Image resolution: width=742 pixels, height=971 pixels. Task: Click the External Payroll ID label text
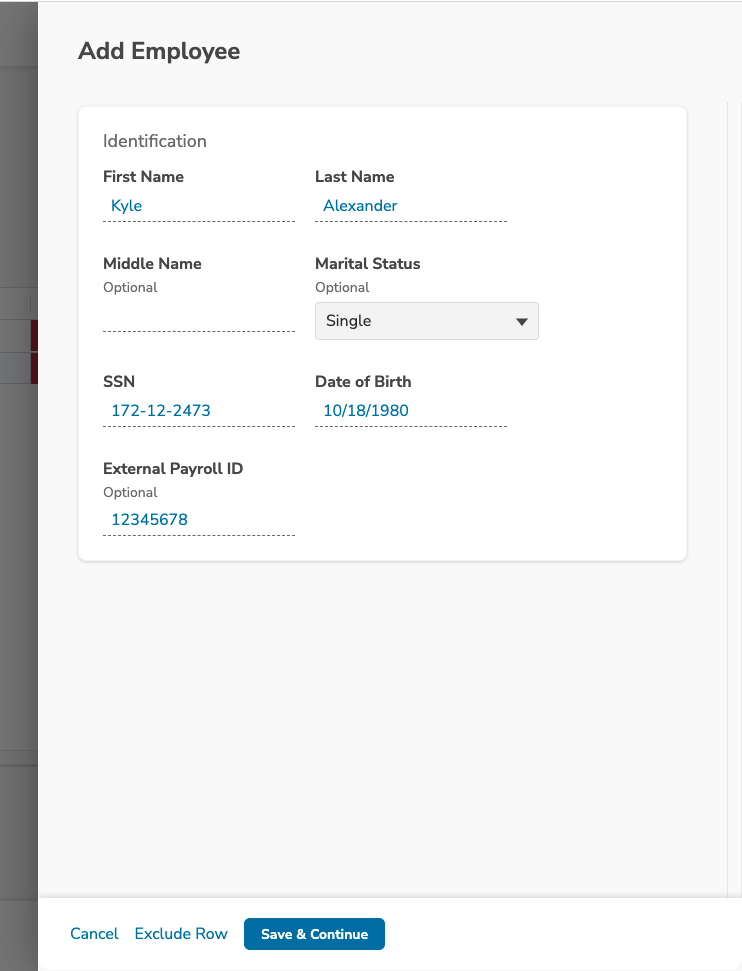coord(173,469)
